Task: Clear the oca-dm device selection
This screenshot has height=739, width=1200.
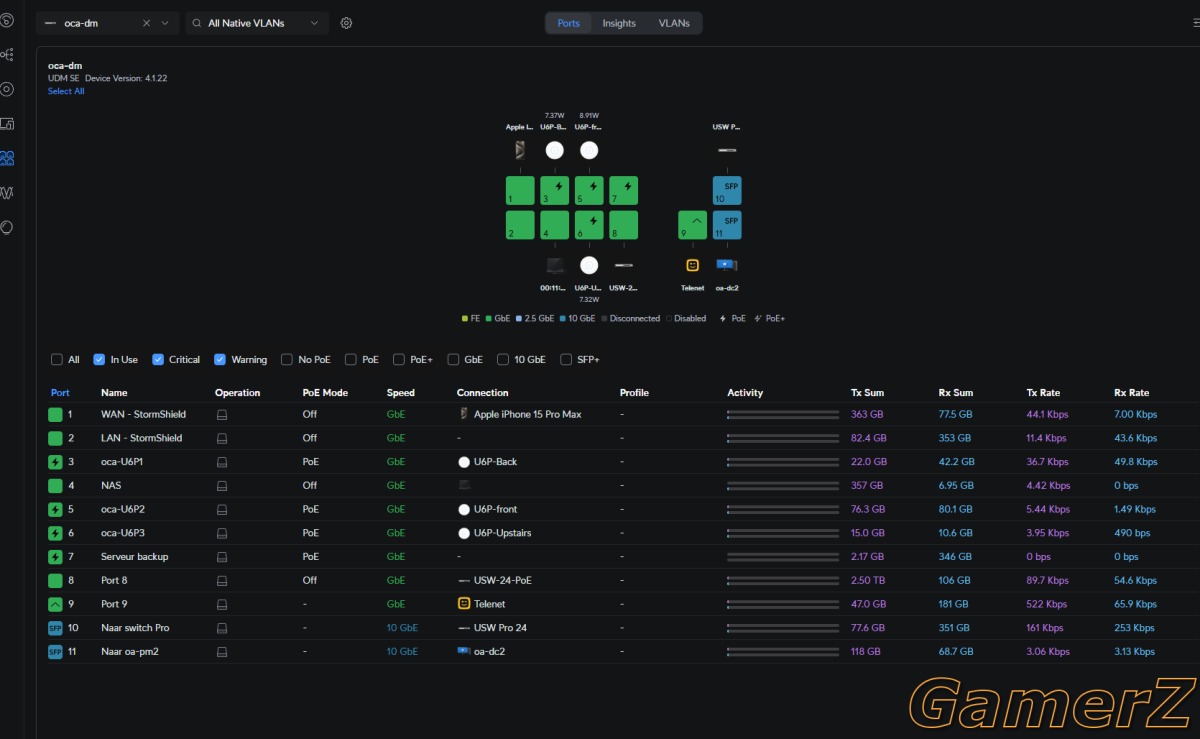Action: pyautogui.click(x=146, y=23)
